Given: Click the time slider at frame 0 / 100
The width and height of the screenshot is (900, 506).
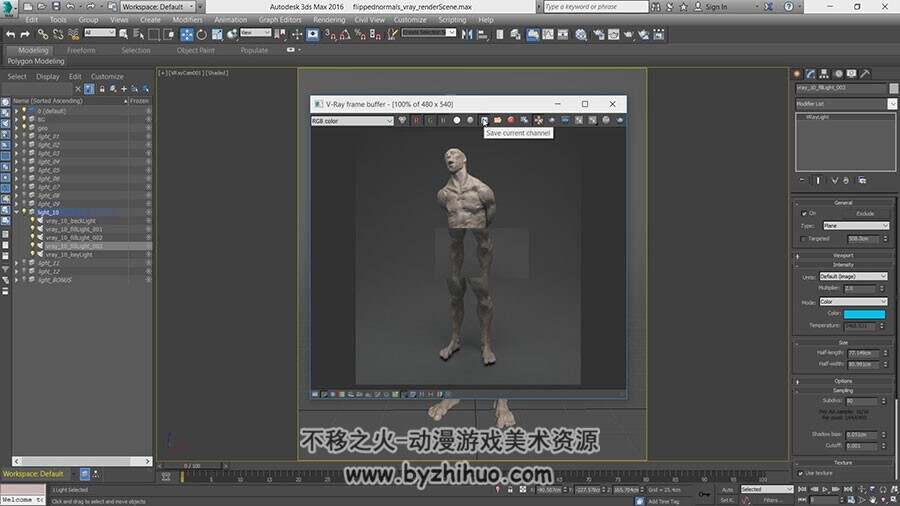Looking at the screenshot, I should [192, 466].
